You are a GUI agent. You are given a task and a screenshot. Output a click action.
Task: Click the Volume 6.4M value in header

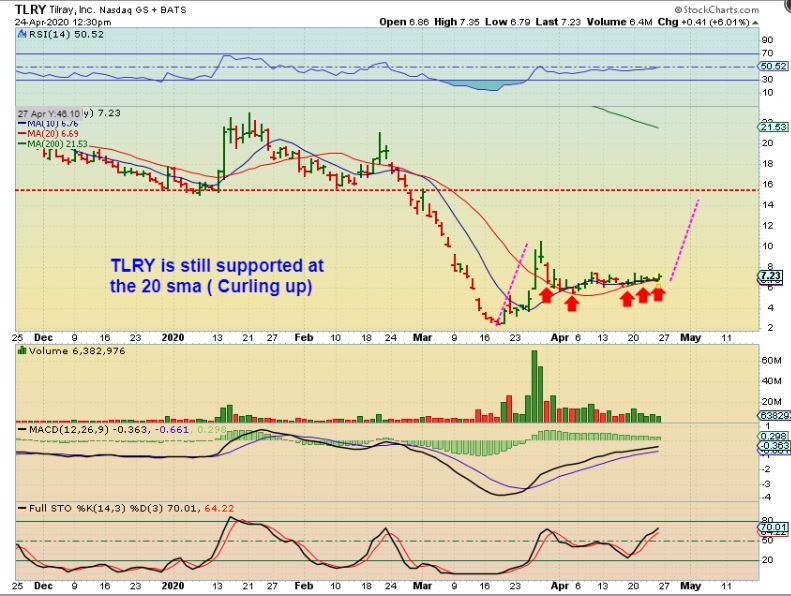[619, 22]
